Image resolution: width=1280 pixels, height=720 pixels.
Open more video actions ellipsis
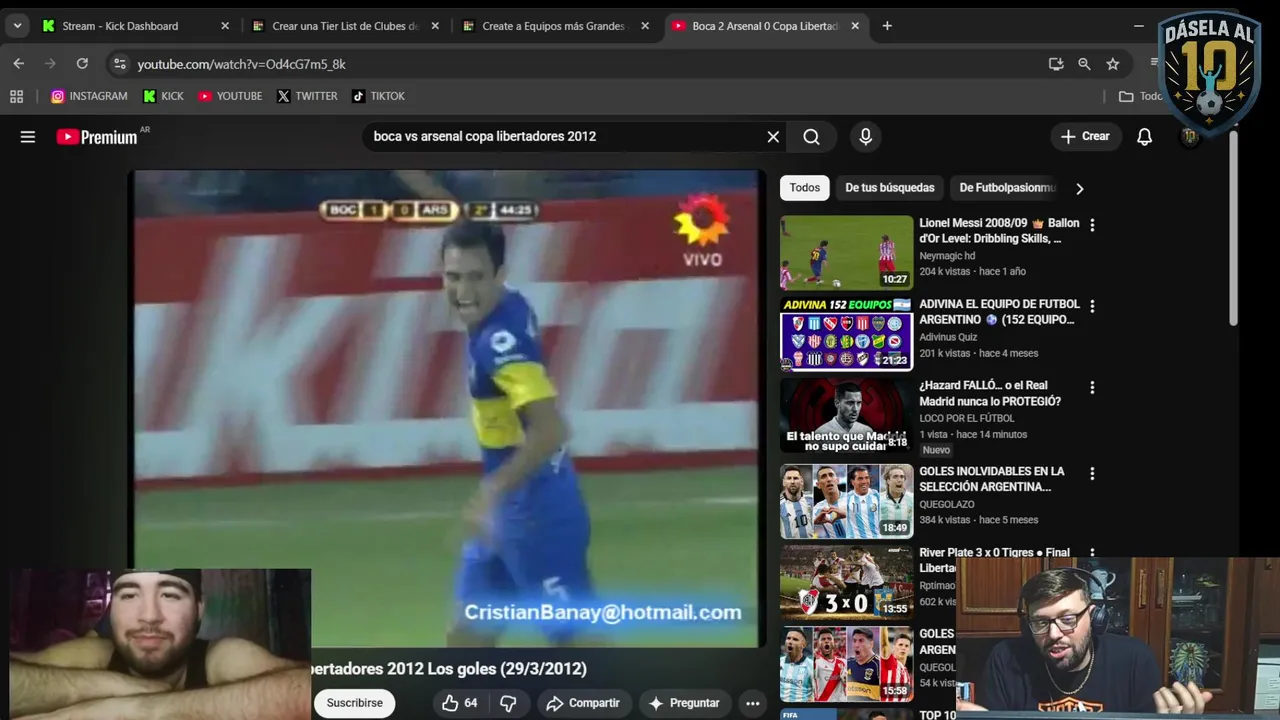752,703
